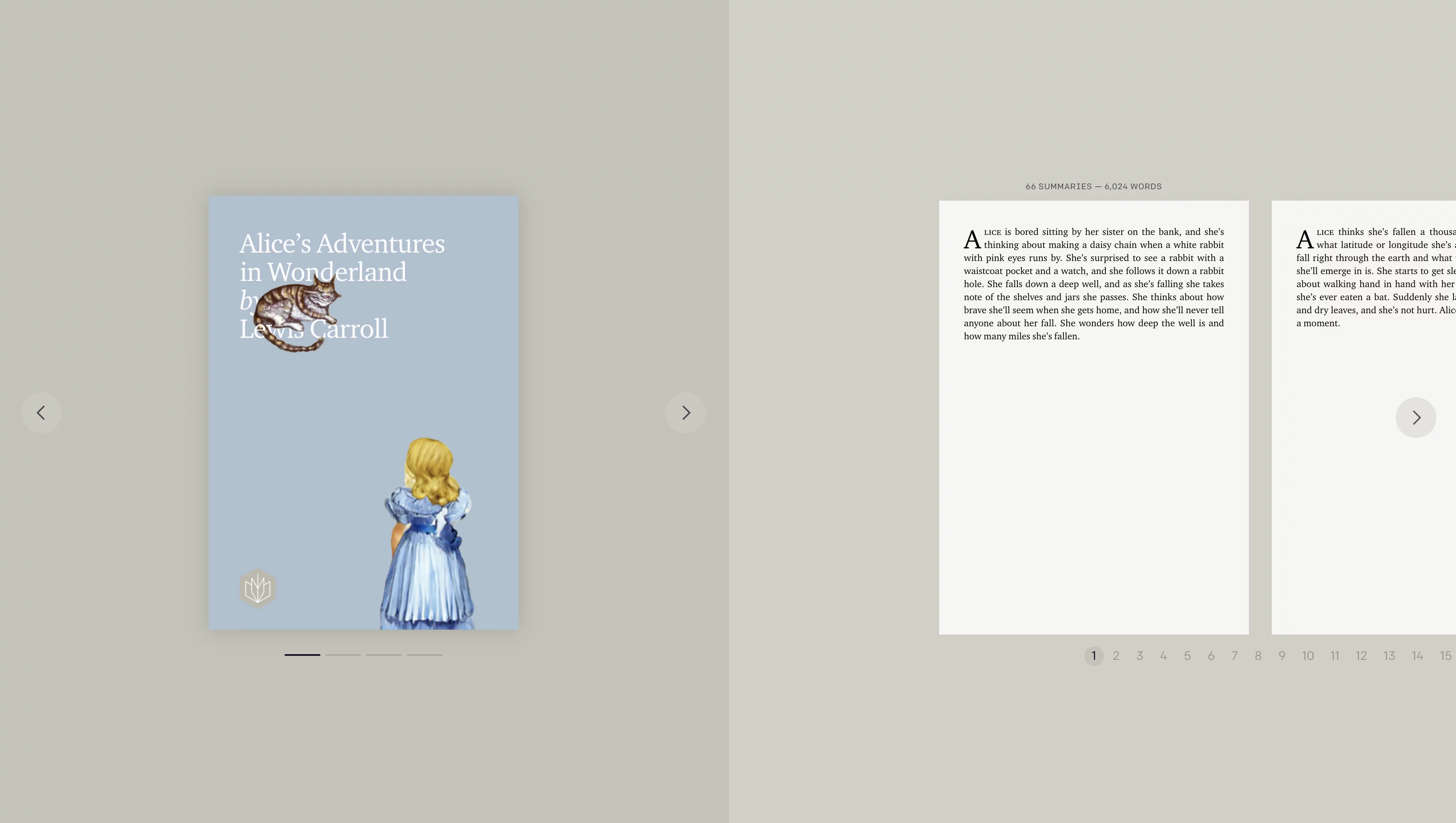Viewport: 1456px width, 823px height.
Task: Go to summary page 15
Action: 1446,655
